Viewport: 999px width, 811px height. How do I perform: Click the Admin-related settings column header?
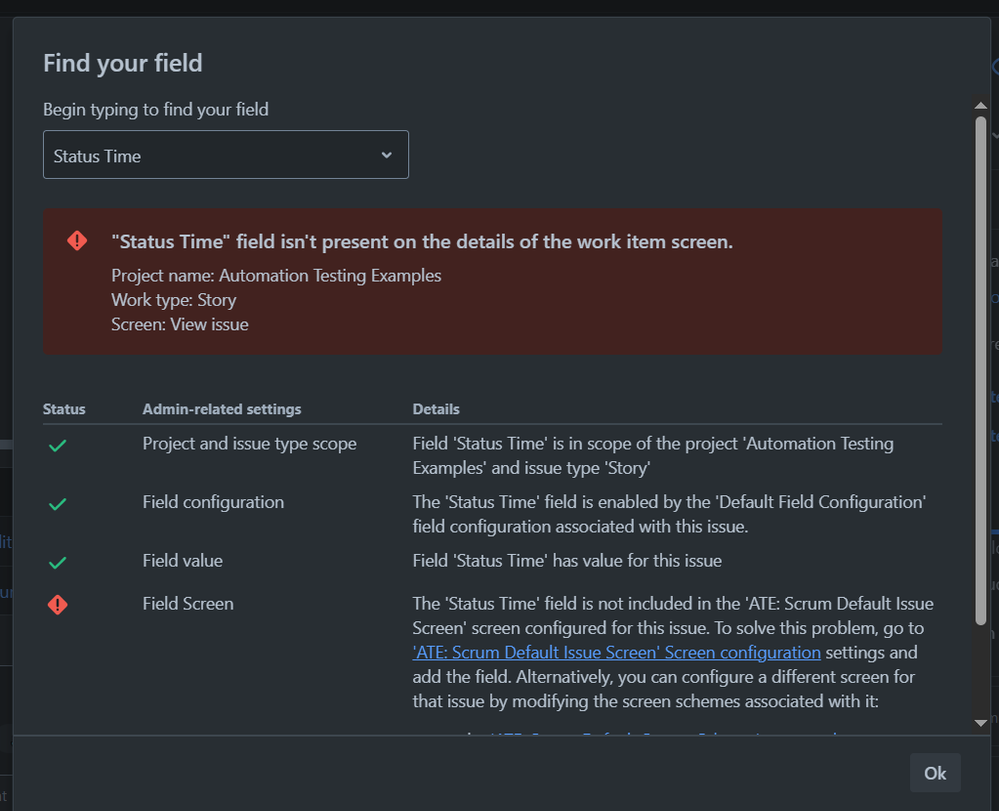point(222,409)
